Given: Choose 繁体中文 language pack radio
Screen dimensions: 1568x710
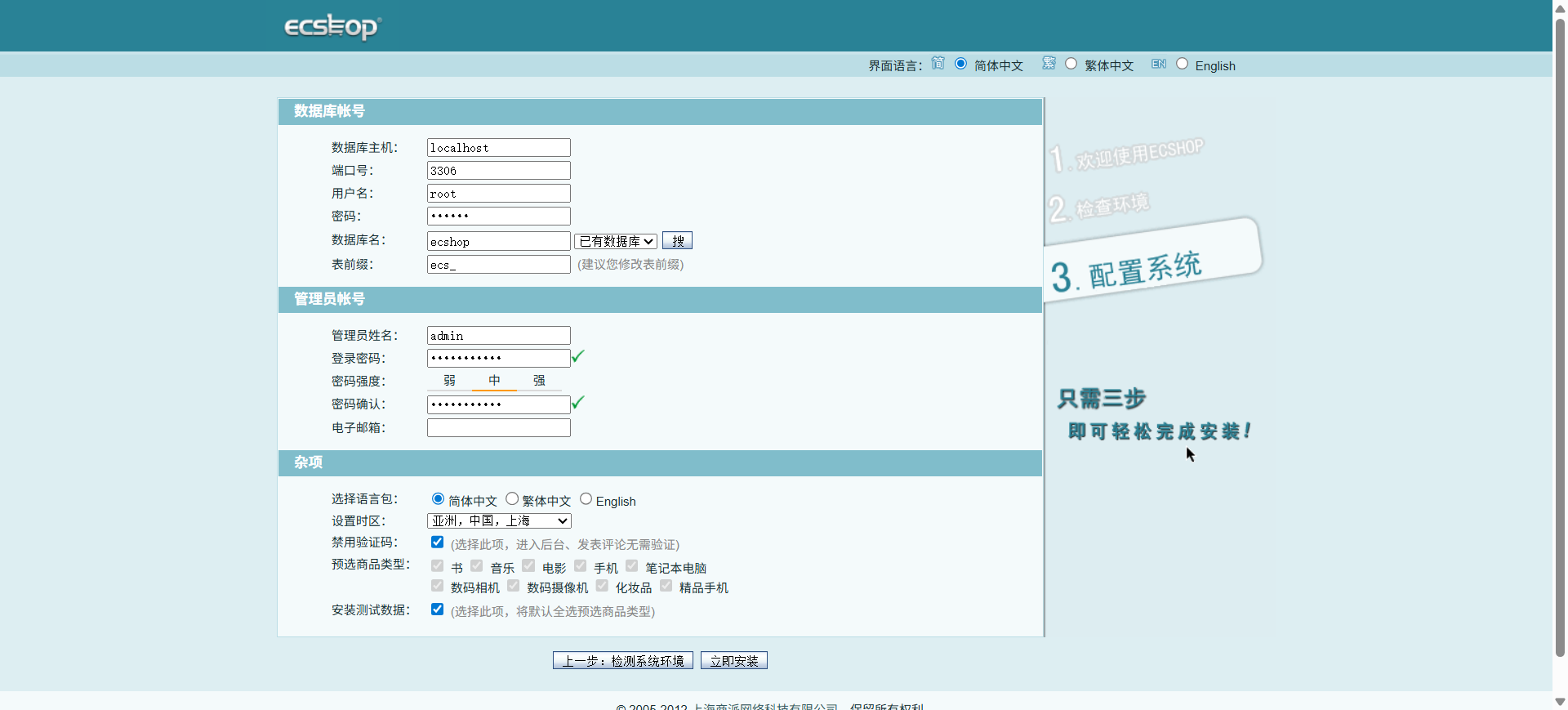Looking at the screenshot, I should click(x=512, y=498).
